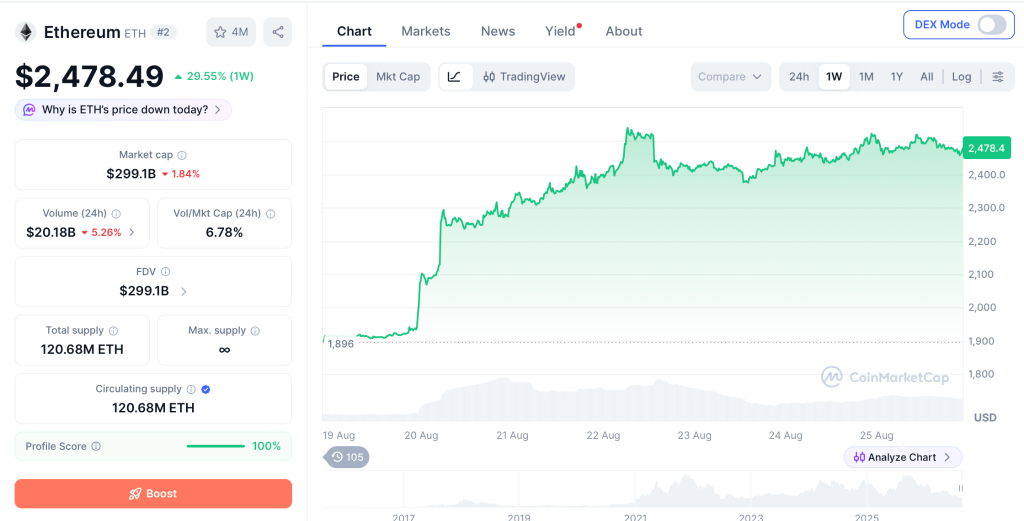Click the share icon next to watchlist
The height and width of the screenshot is (521, 1024).
tap(278, 32)
